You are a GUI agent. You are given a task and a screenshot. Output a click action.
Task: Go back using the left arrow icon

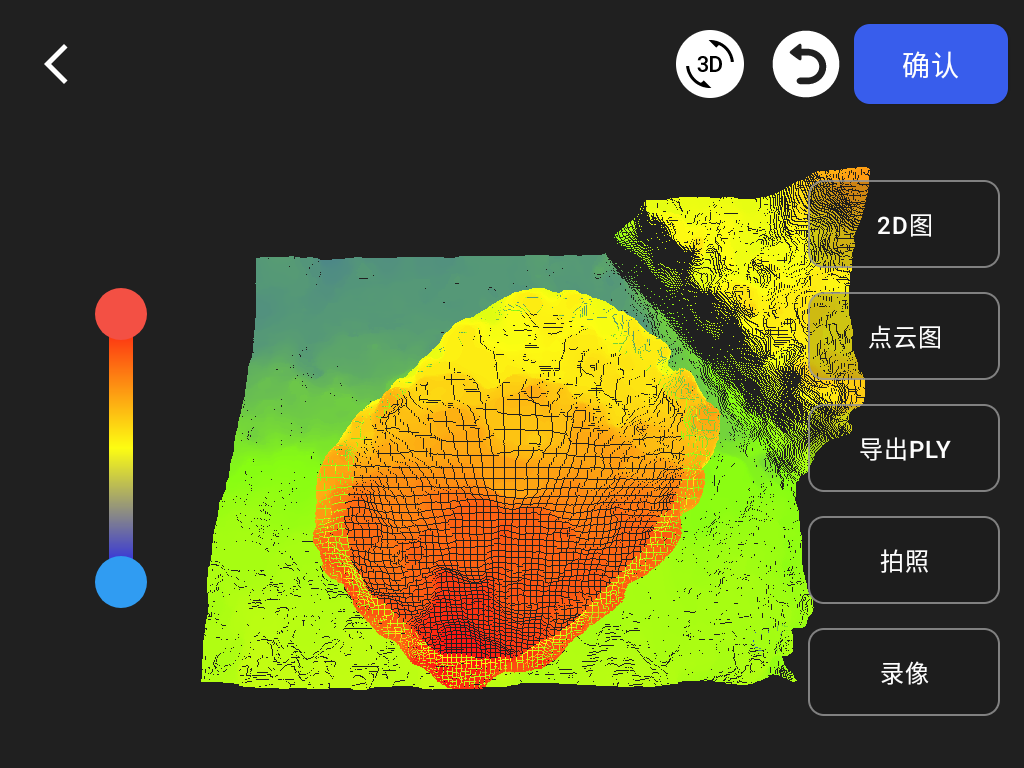click(57, 64)
